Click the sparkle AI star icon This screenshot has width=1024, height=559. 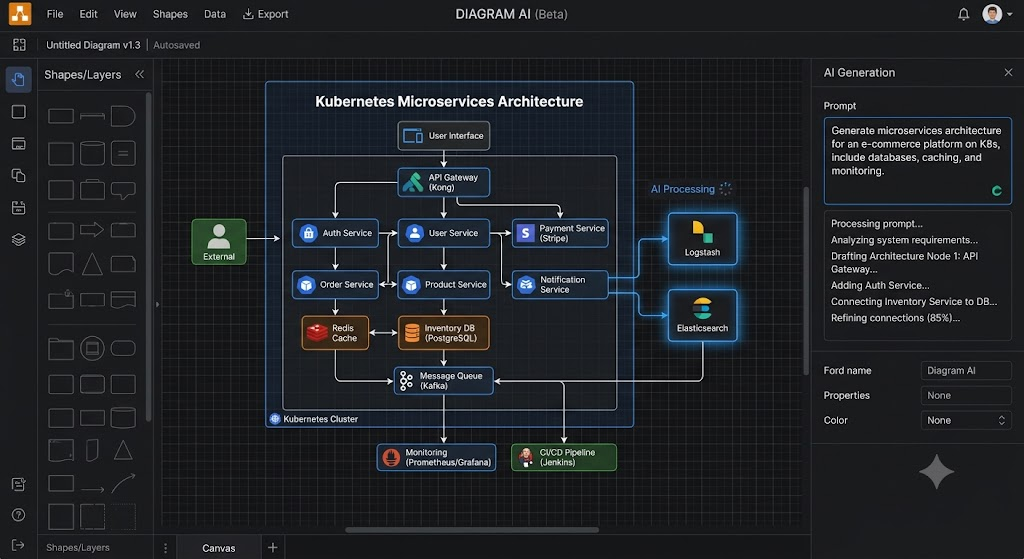pyautogui.click(x=936, y=471)
